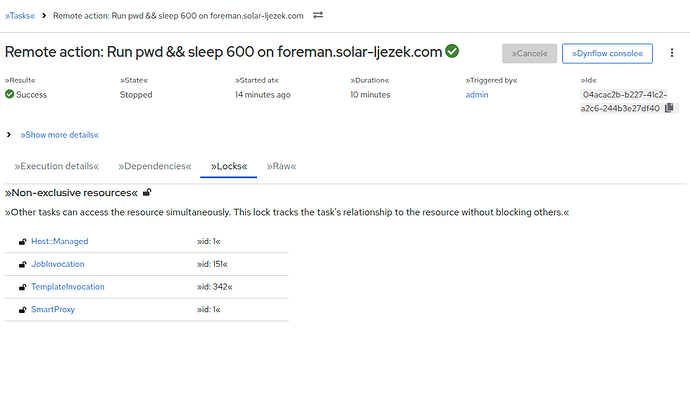Click the lock icon beside TemplateInvocation
Screen dimensions: 690x395
(22, 287)
